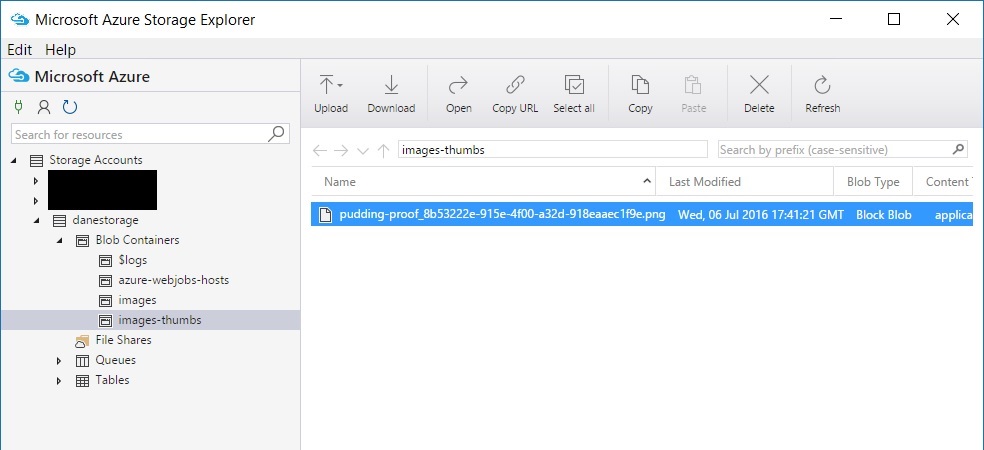Select the File Shares node

click(x=124, y=340)
